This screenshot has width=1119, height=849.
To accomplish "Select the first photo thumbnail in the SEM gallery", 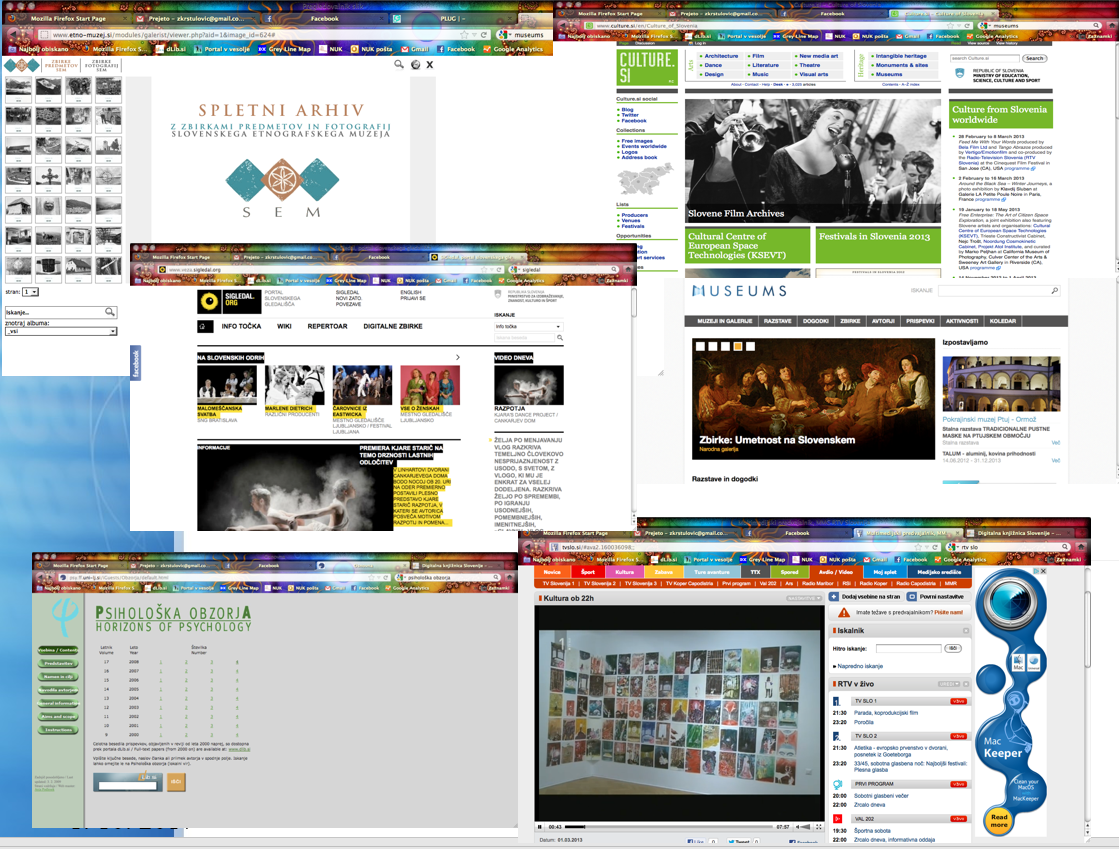I will [19, 88].
